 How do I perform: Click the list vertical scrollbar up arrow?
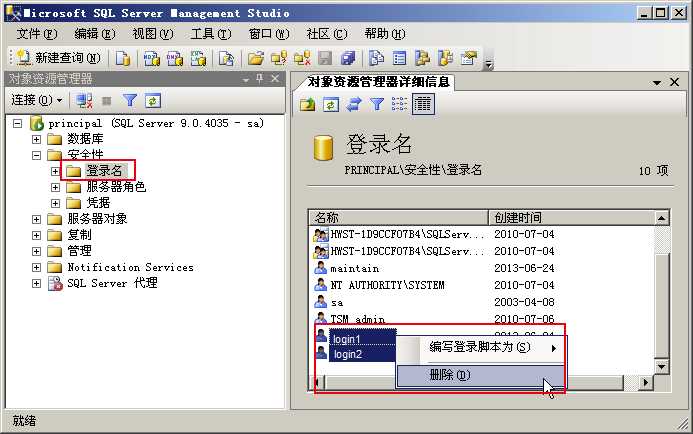(x=662, y=218)
